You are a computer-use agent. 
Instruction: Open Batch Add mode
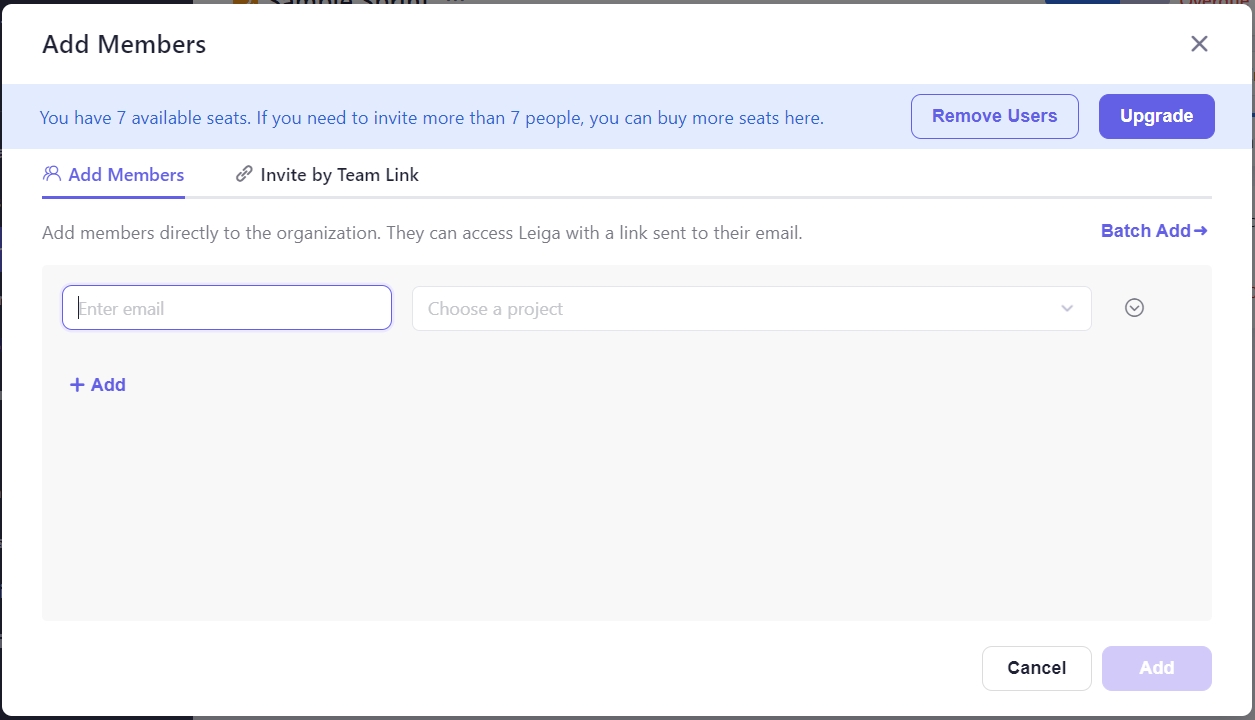tap(1145, 231)
